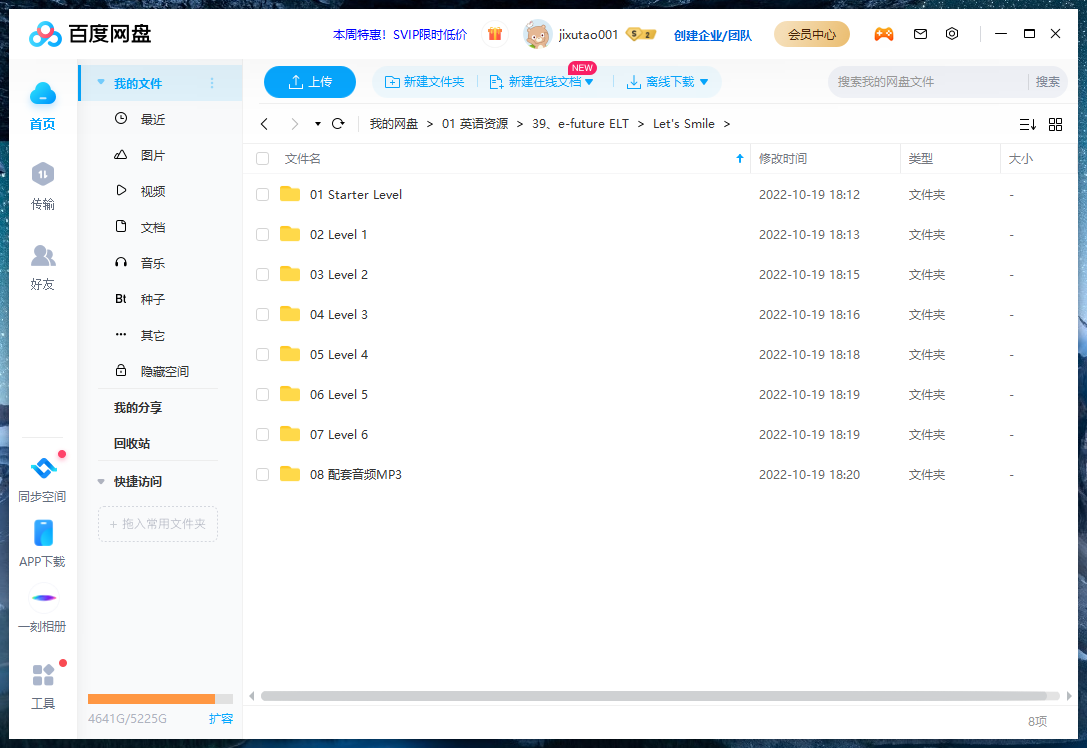1087x748 pixels.
Task: Open 我的分享 section
Action: pyautogui.click(x=139, y=407)
